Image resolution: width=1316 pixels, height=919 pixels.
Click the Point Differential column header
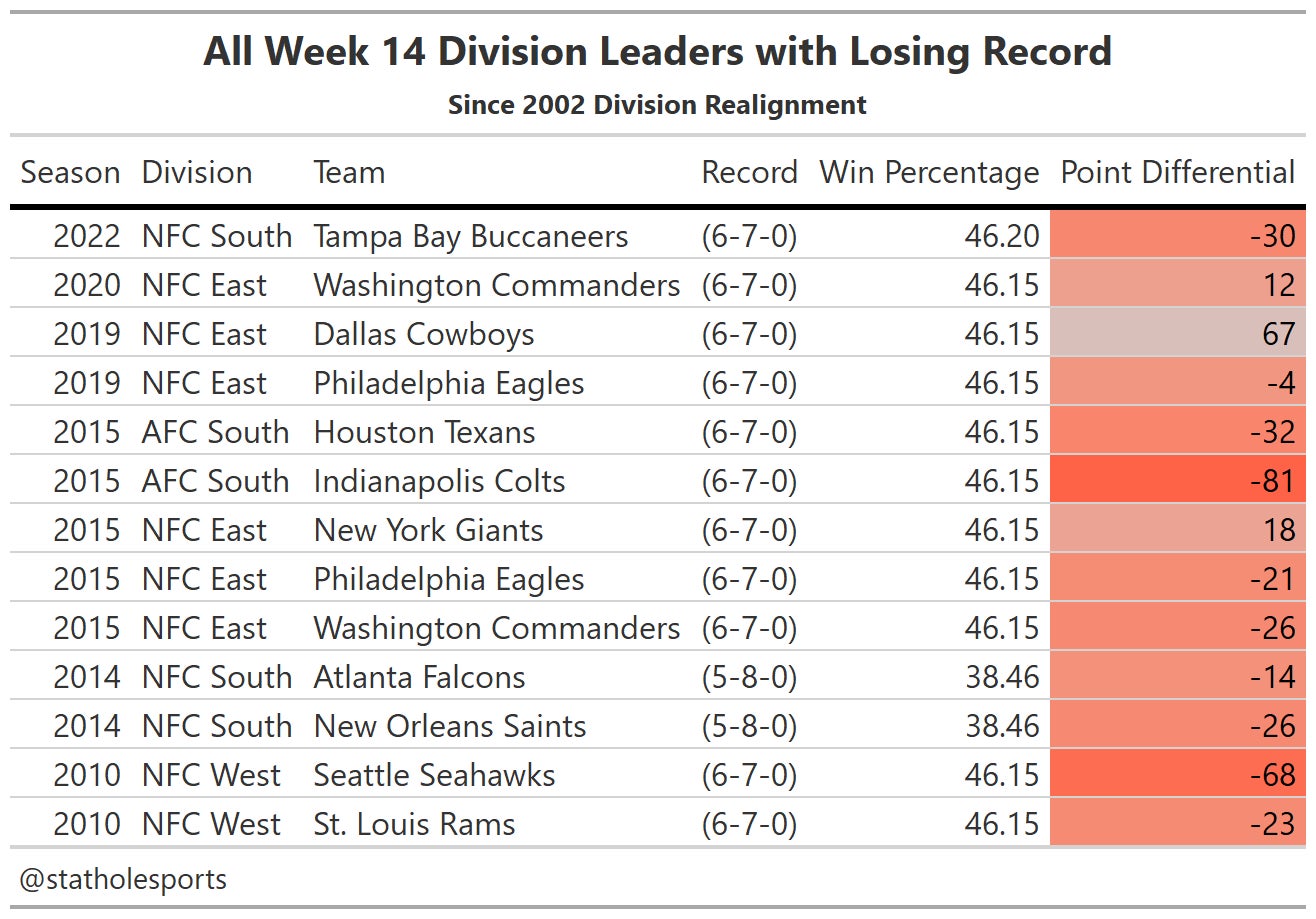[1177, 172]
